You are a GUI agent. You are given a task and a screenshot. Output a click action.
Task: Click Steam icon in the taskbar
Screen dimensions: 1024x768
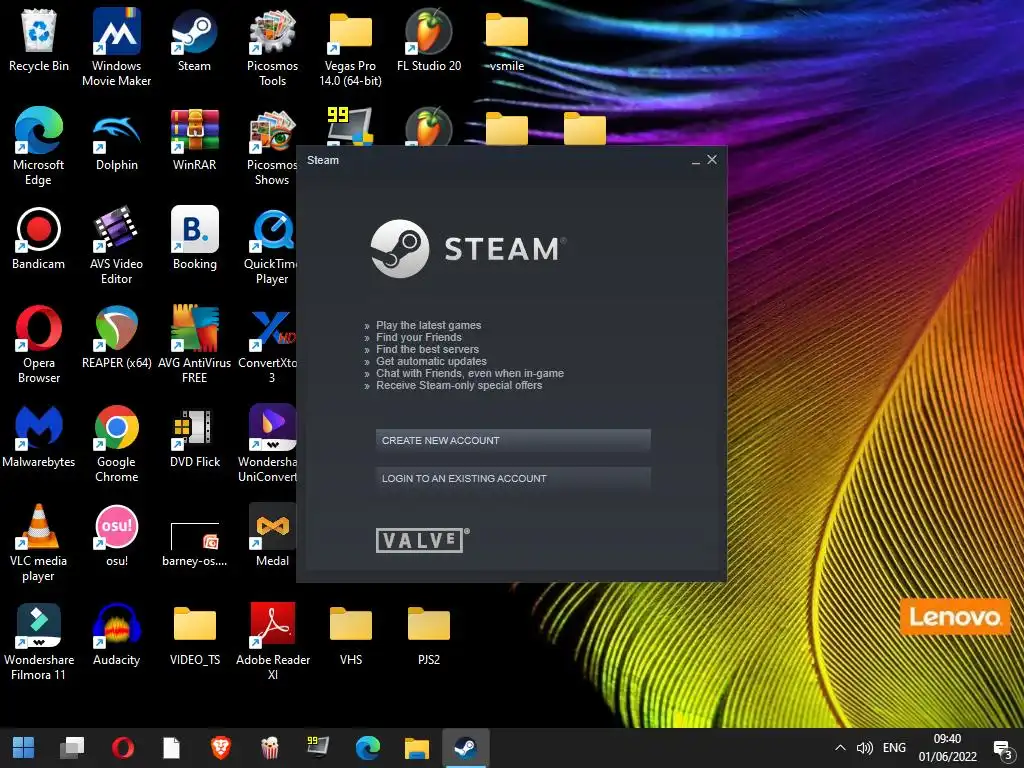(465, 748)
